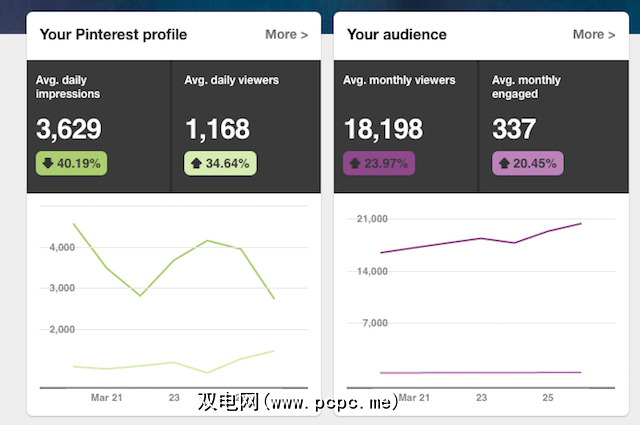
Task: Click the 4,000 gridline label on profile chart
Action: pyautogui.click(x=62, y=247)
